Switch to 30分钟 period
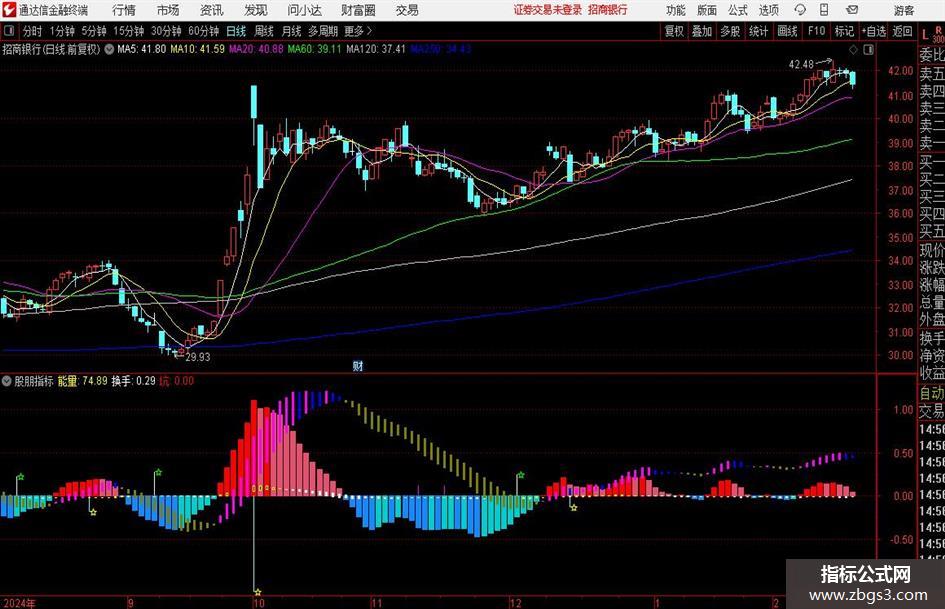This screenshot has height=609, width=945. click(x=166, y=31)
